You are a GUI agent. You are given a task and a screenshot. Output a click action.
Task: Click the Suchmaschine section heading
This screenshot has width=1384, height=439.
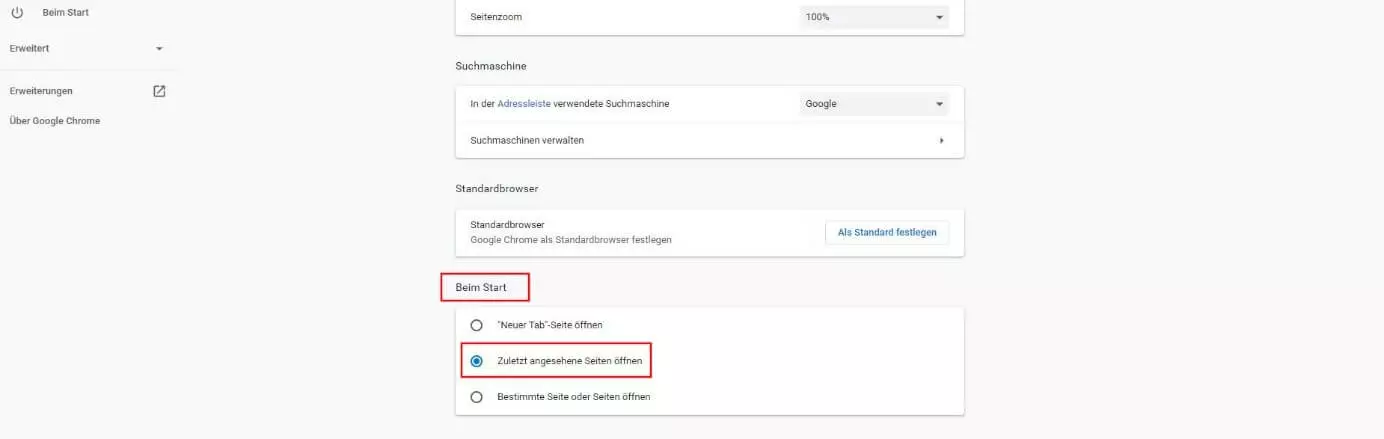click(490, 66)
